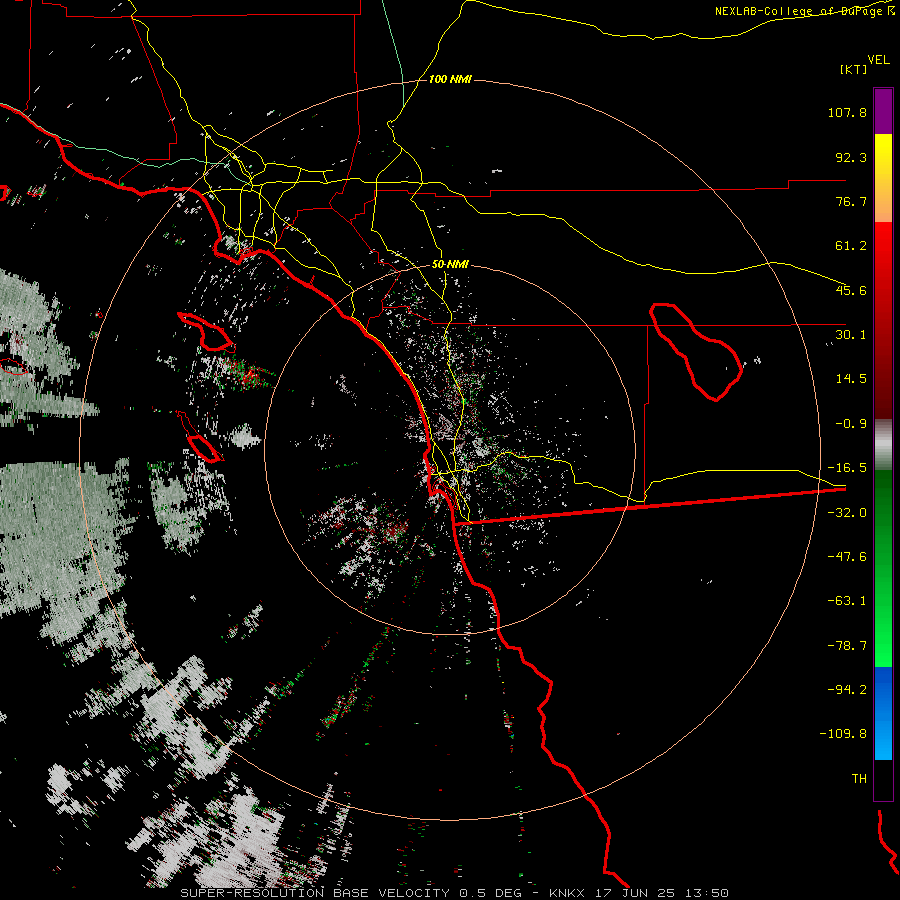Click the -109.8 legend value
The width and height of the screenshot is (900, 900).
pyautogui.click(x=843, y=734)
